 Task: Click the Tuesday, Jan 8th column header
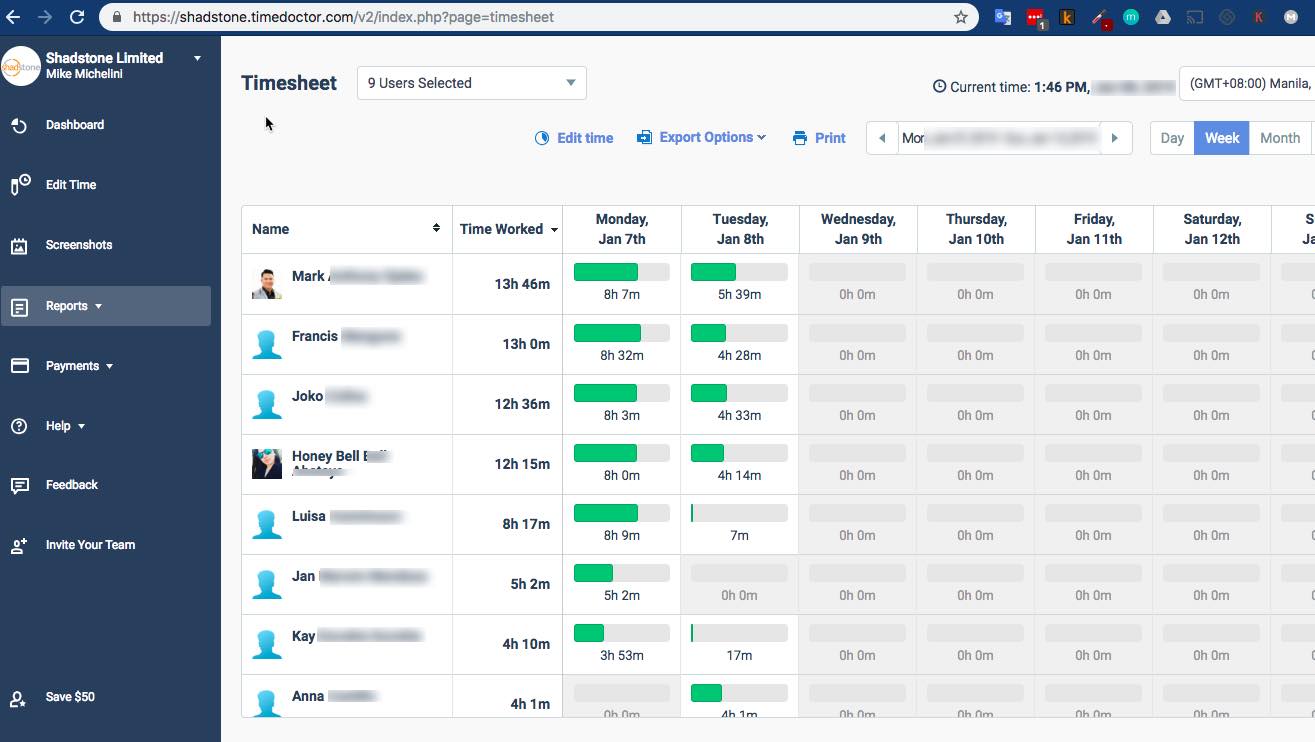pyautogui.click(x=740, y=229)
